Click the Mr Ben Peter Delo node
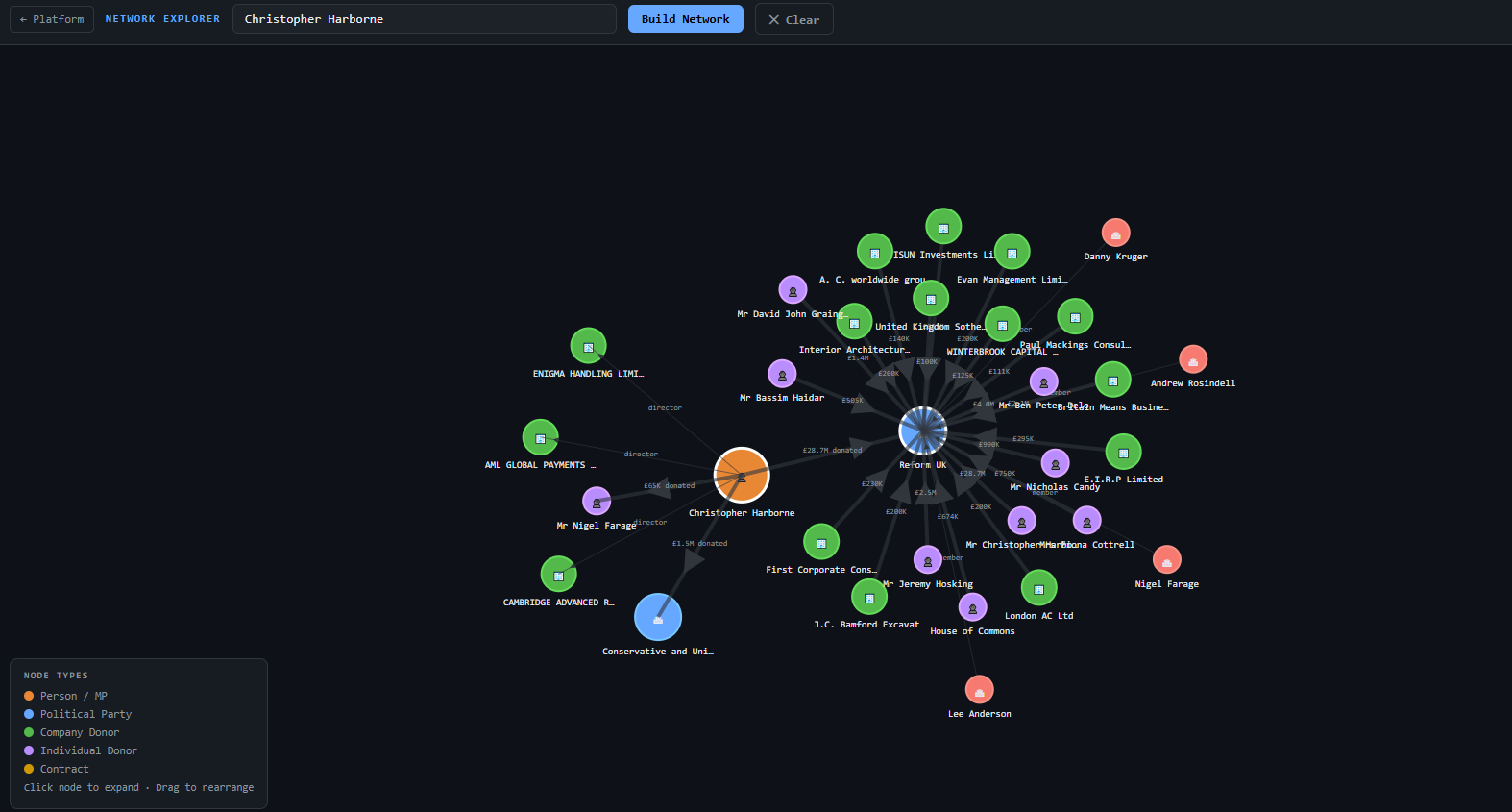Viewport: 1512px width, 812px height. pyautogui.click(x=1044, y=381)
